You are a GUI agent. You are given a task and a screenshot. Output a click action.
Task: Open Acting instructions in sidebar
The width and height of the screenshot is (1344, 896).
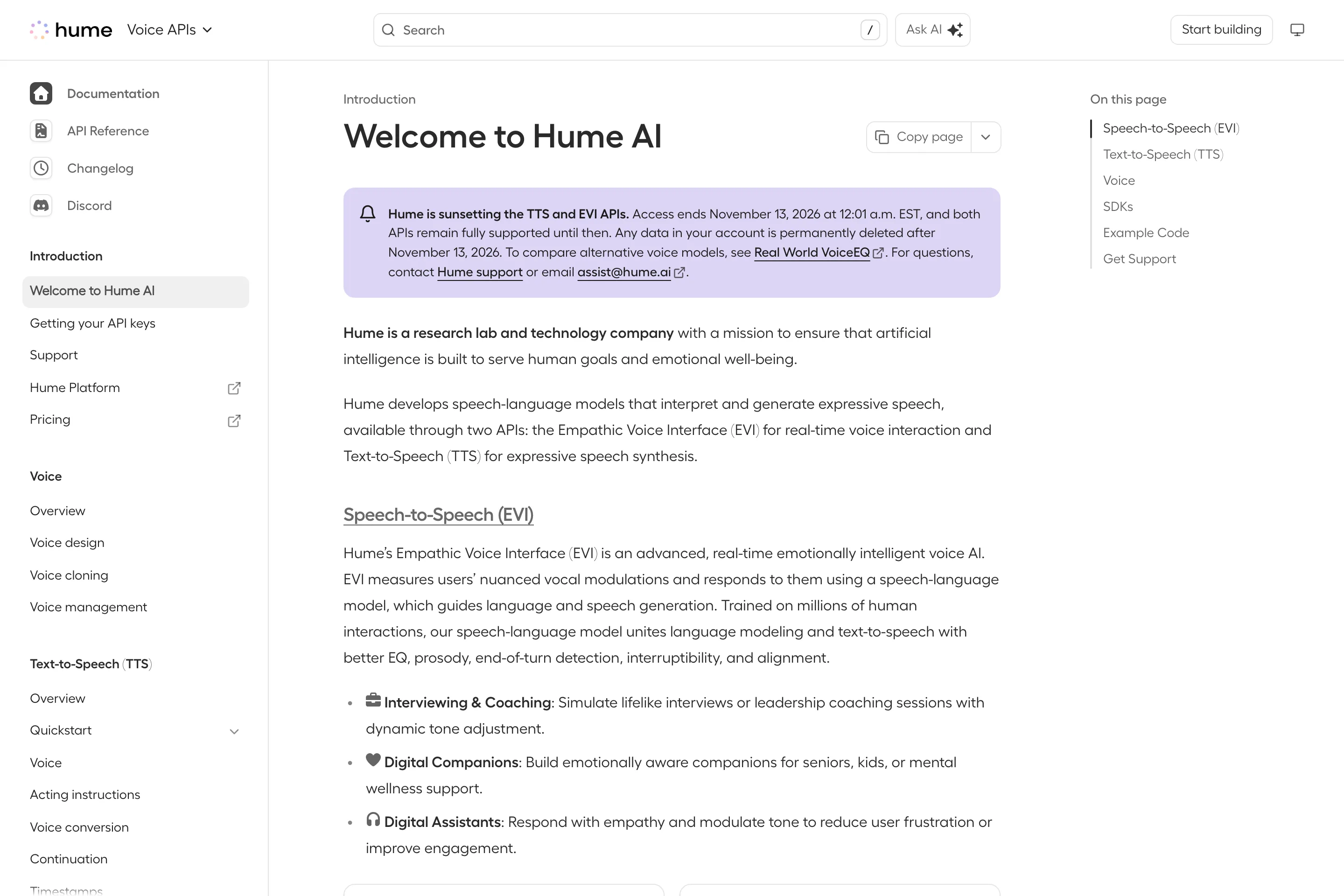135,795
